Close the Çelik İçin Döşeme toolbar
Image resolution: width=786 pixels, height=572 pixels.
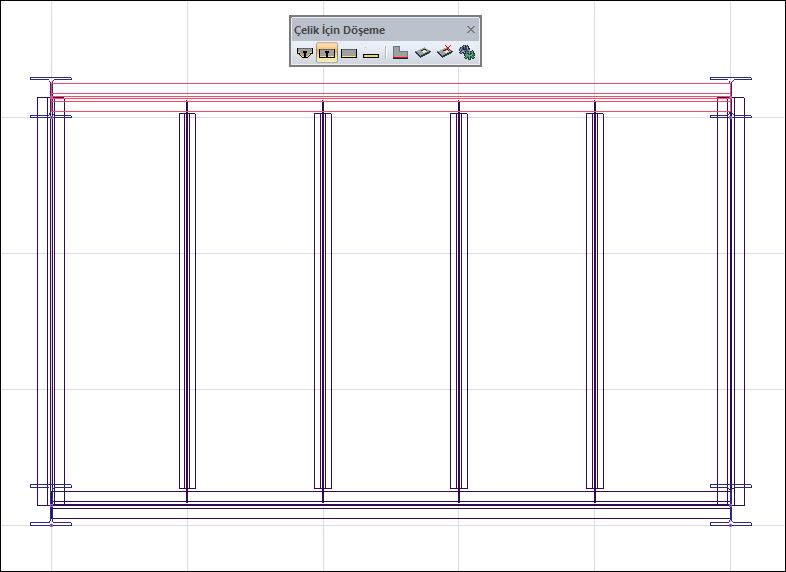tap(471, 30)
